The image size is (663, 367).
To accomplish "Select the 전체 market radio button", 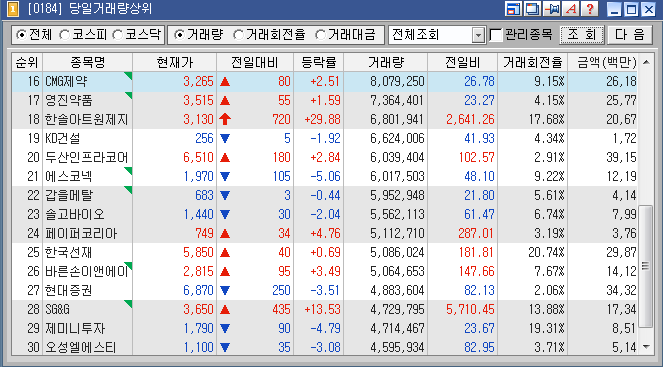I will click(21, 35).
